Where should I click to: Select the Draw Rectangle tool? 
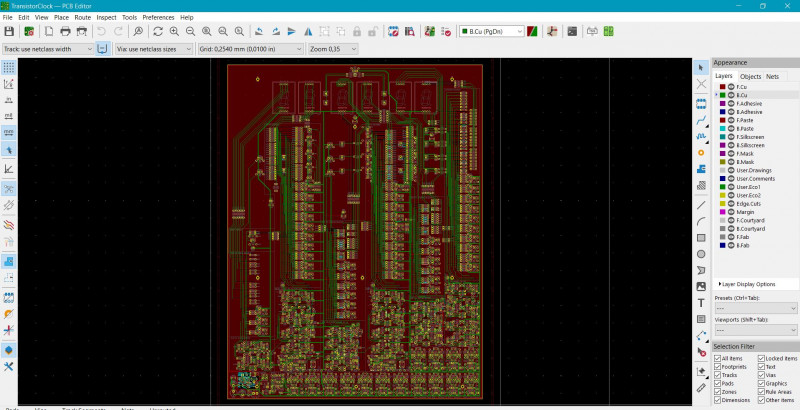pos(702,237)
